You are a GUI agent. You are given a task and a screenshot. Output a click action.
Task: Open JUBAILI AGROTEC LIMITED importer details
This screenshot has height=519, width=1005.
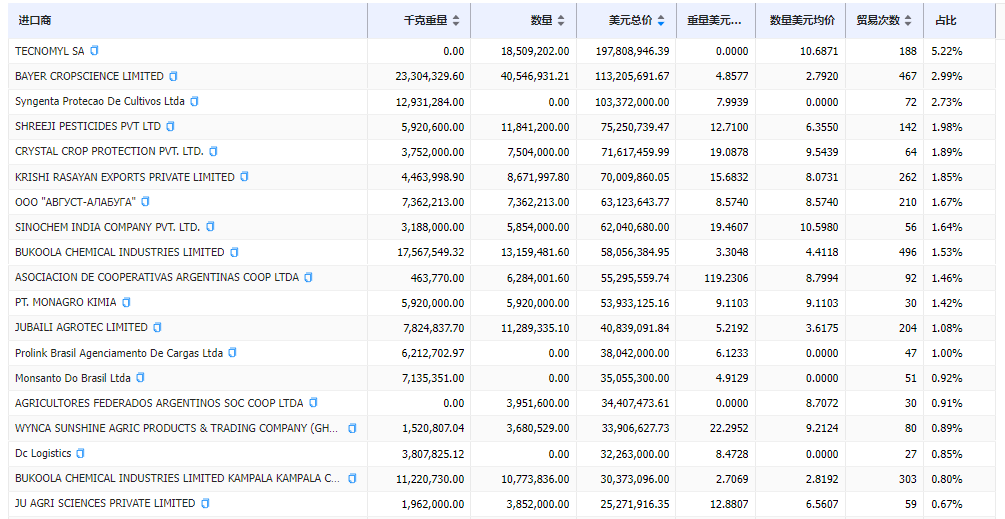[81, 327]
